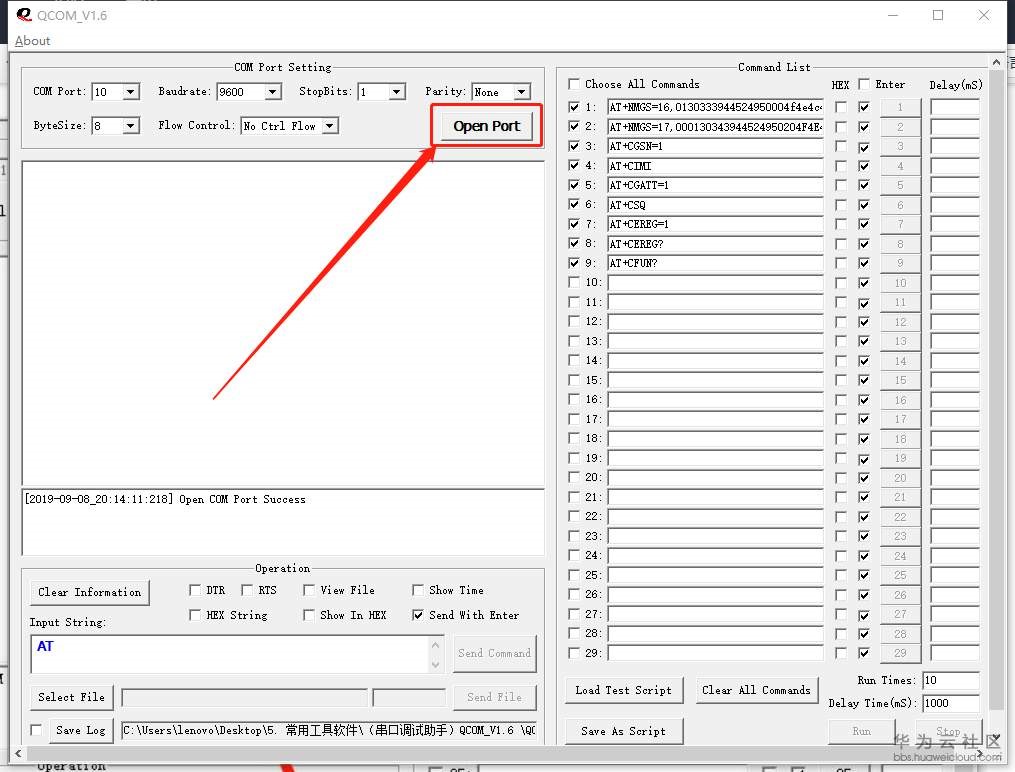1015x772 pixels.
Task: Click the Input String scroll down arrow
Action: point(436,664)
